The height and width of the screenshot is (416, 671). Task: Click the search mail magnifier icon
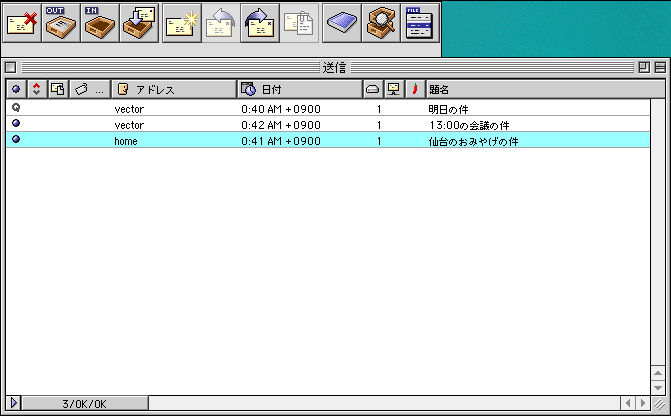[381, 21]
